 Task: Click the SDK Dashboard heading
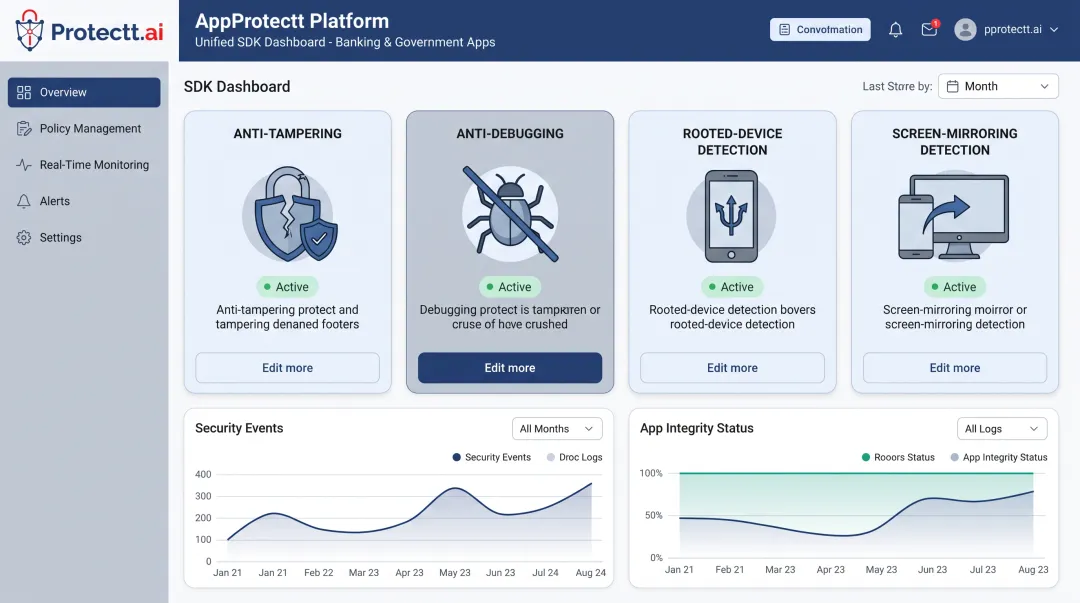pos(237,87)
